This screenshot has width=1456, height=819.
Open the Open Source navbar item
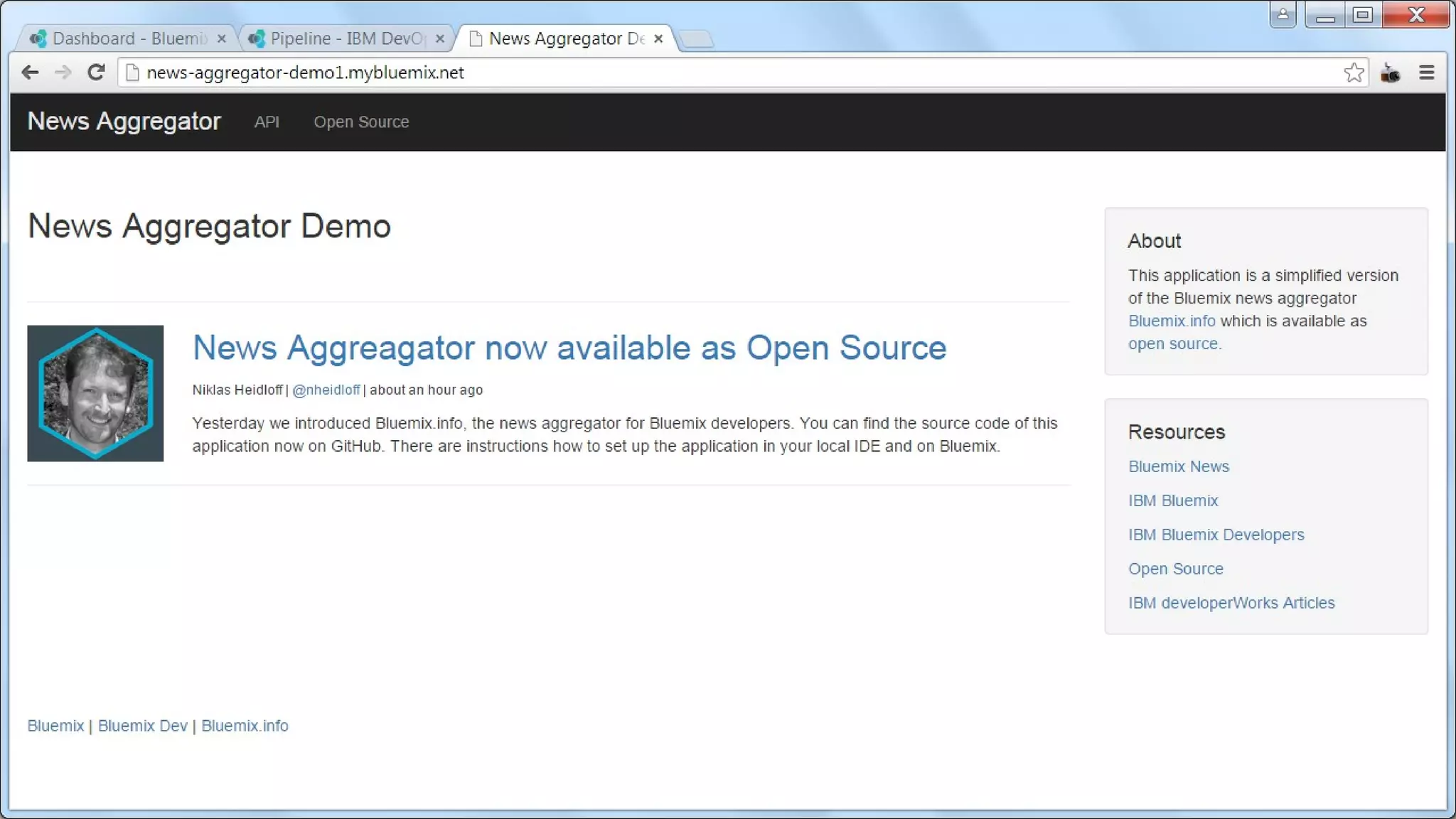tap(361, 122)
